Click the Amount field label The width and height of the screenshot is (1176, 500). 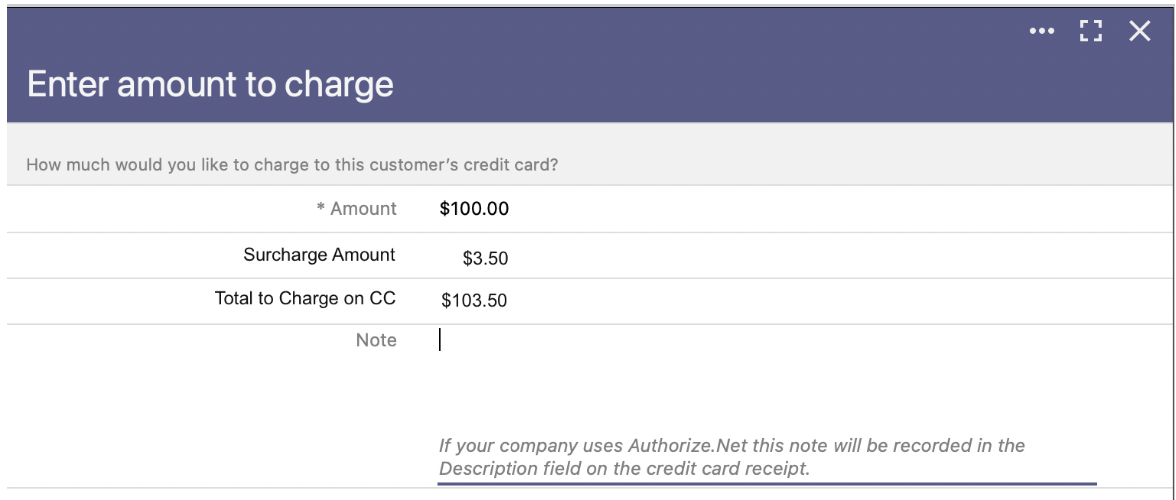point(363,208)
